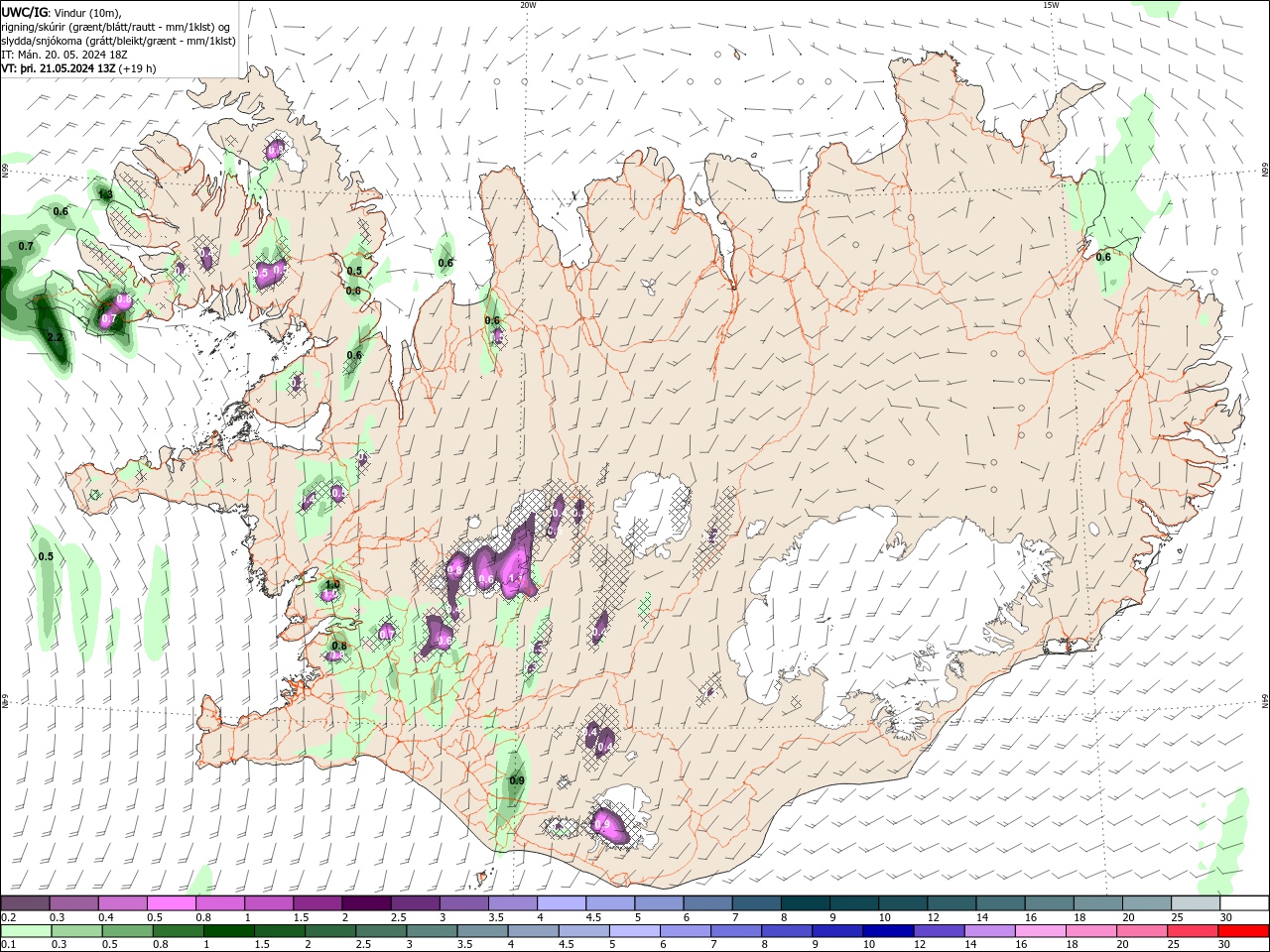Select the 1.0 precipitation value near Reykjavík

click(x=332, y=585)
